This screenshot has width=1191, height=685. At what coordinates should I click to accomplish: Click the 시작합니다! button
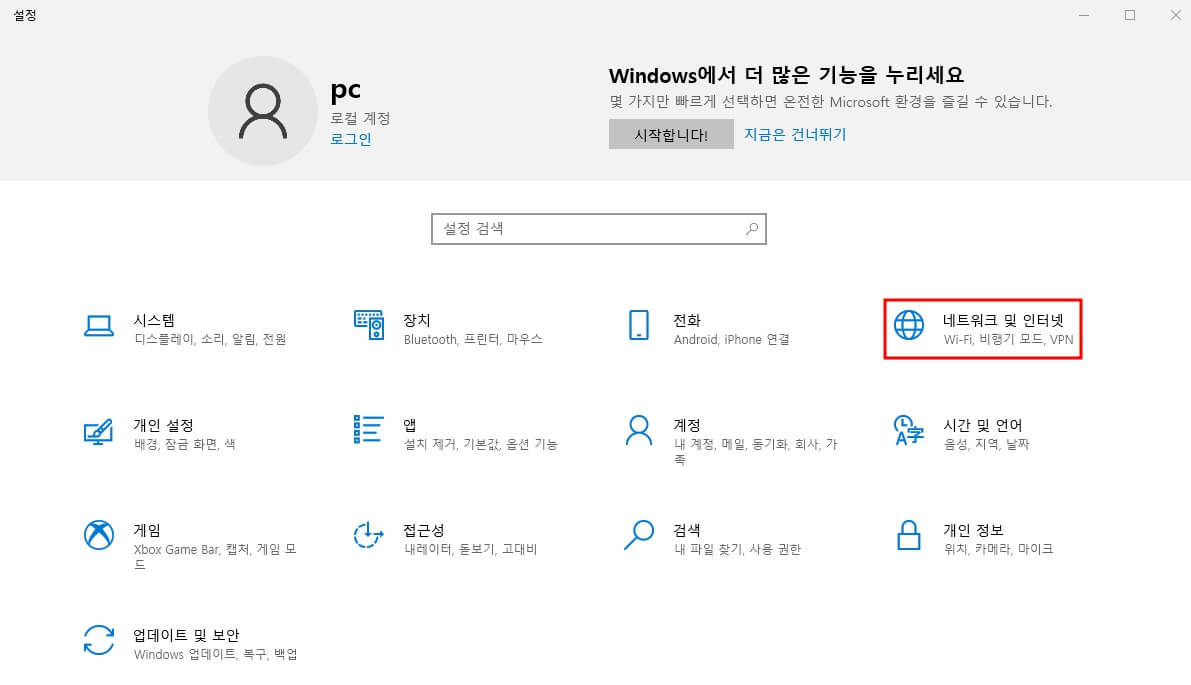[671, 134]
